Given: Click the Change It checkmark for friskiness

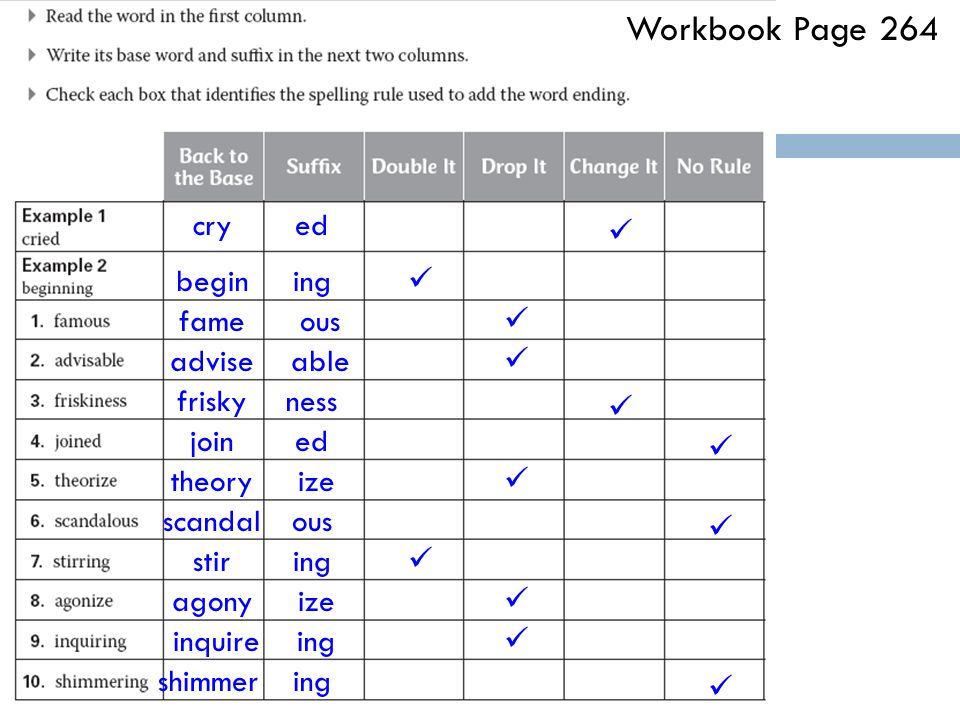Looking at the screenshot, I should 621,404.
